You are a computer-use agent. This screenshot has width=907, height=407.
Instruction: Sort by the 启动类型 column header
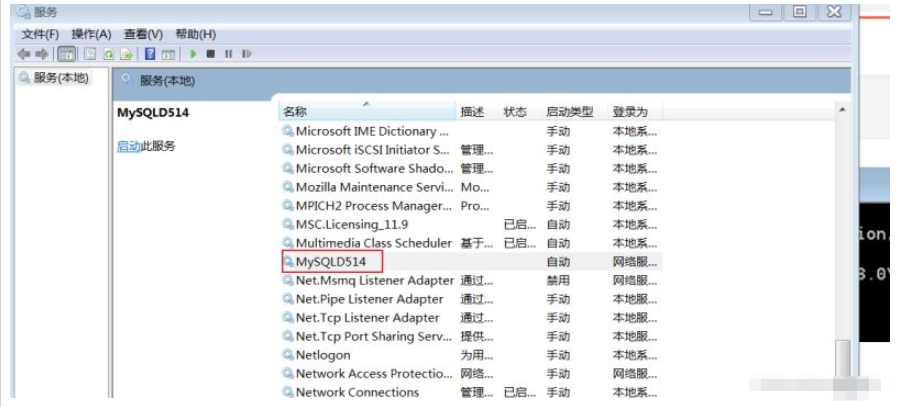click(x=575, y=112)
